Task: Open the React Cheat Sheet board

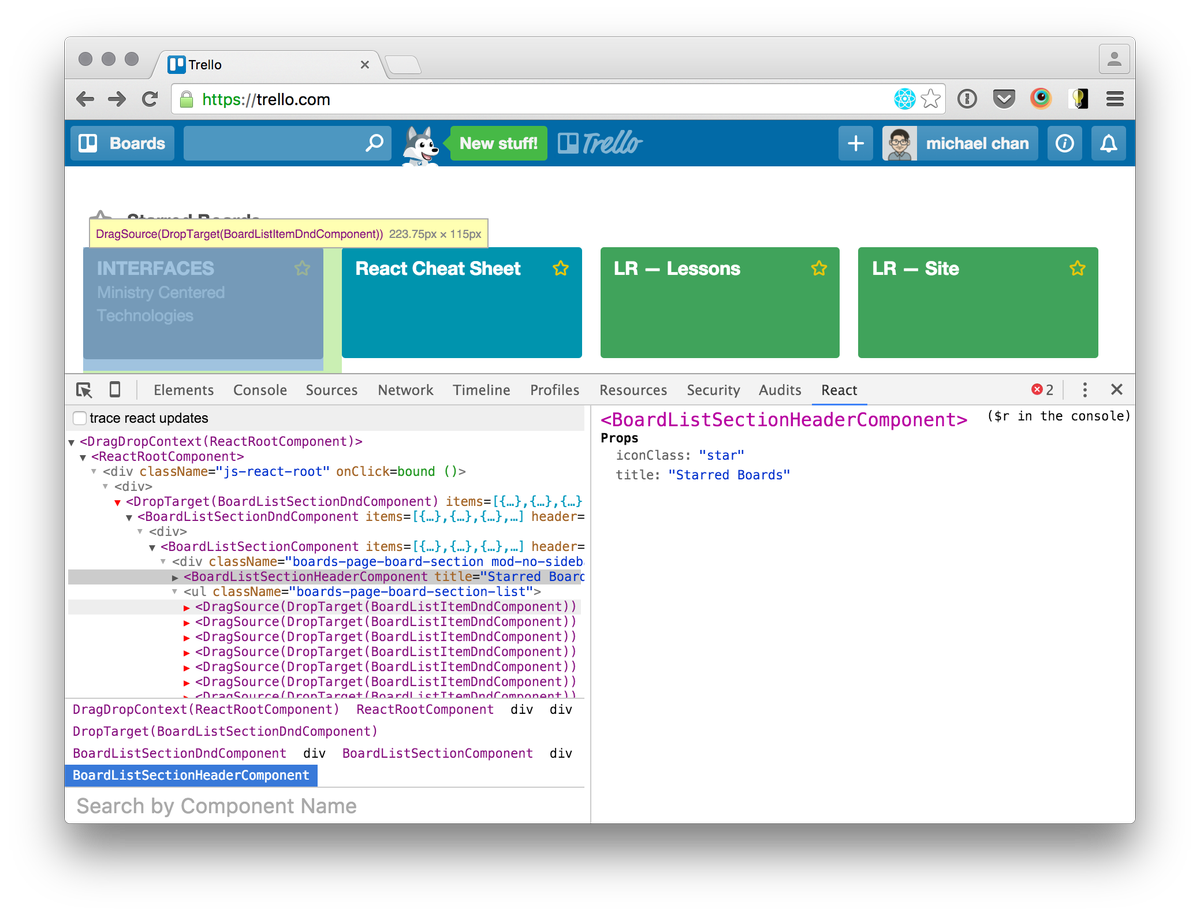Action: 462,303
